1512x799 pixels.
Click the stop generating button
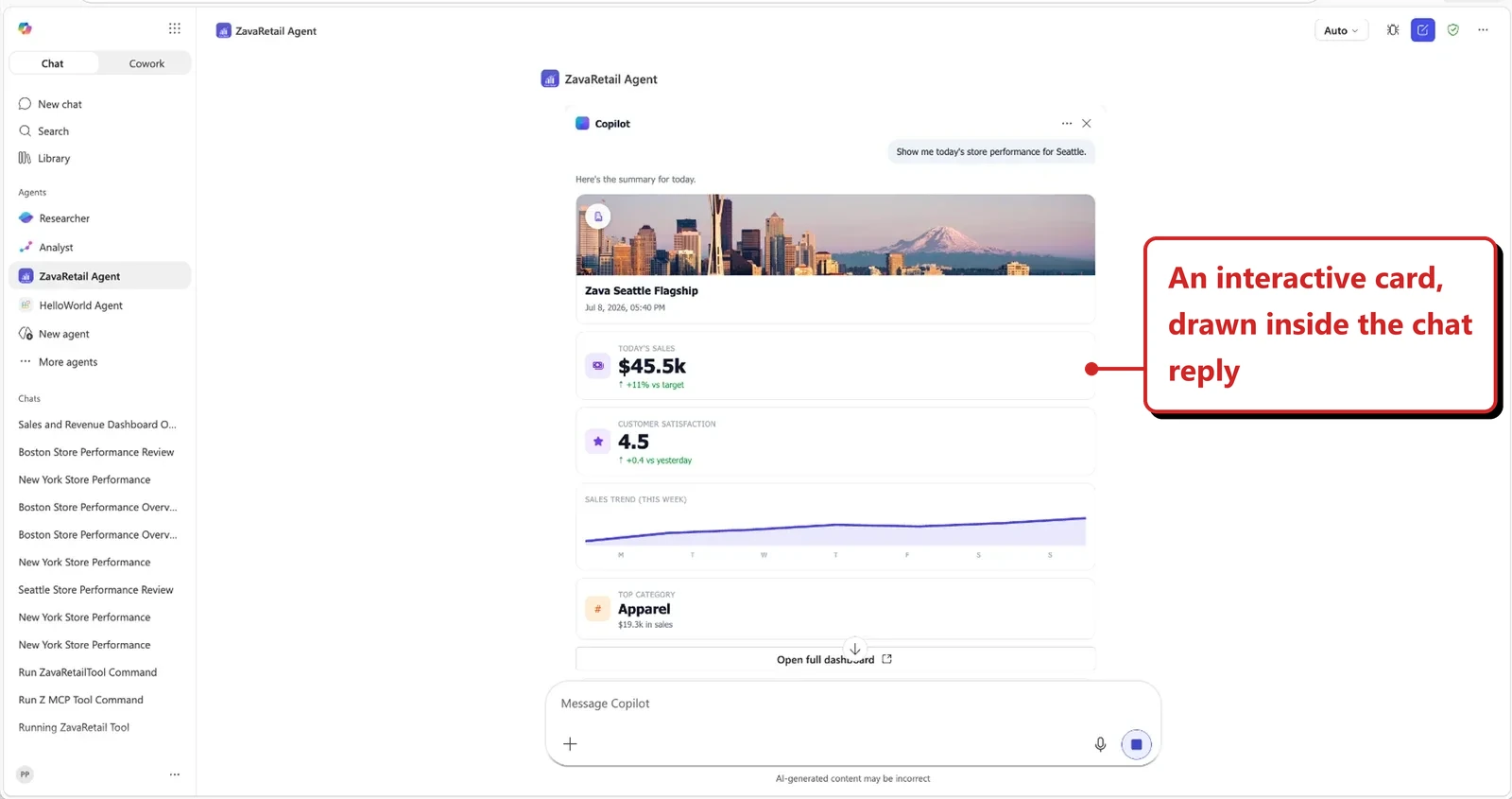(x=1137, y=745)
